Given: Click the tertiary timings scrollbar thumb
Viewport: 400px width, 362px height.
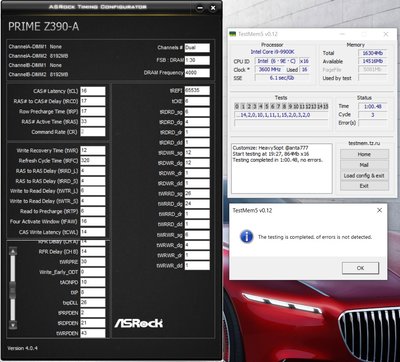Looking at the screenshot, I should (x=13, y=289).
